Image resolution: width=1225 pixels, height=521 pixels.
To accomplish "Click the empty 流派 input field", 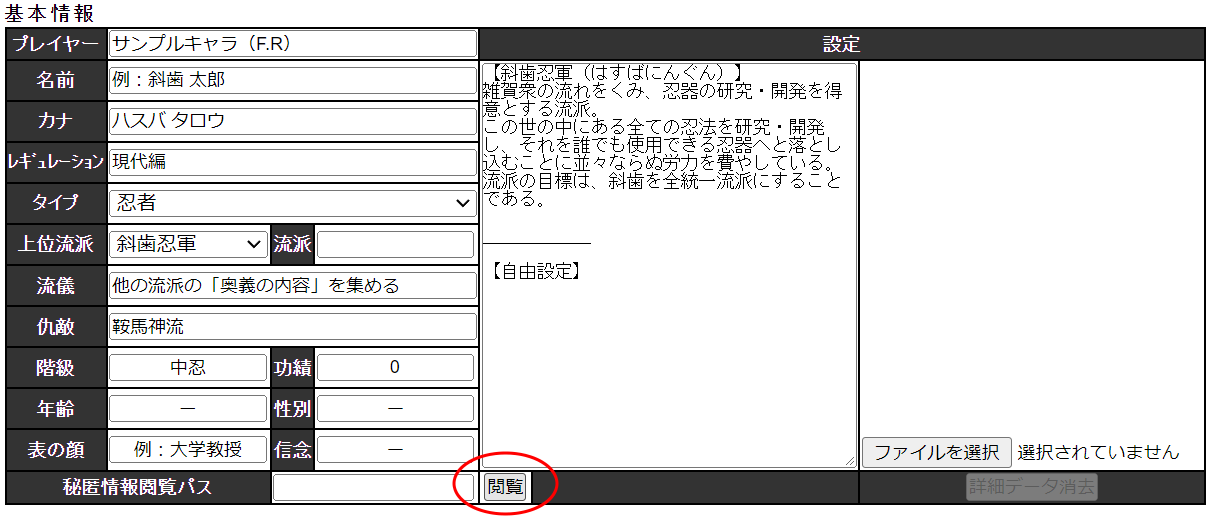I will 395,244.
